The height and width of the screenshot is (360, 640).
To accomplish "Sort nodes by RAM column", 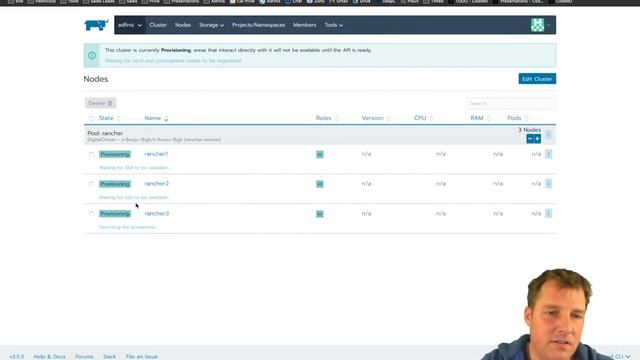I will point(480,118).
